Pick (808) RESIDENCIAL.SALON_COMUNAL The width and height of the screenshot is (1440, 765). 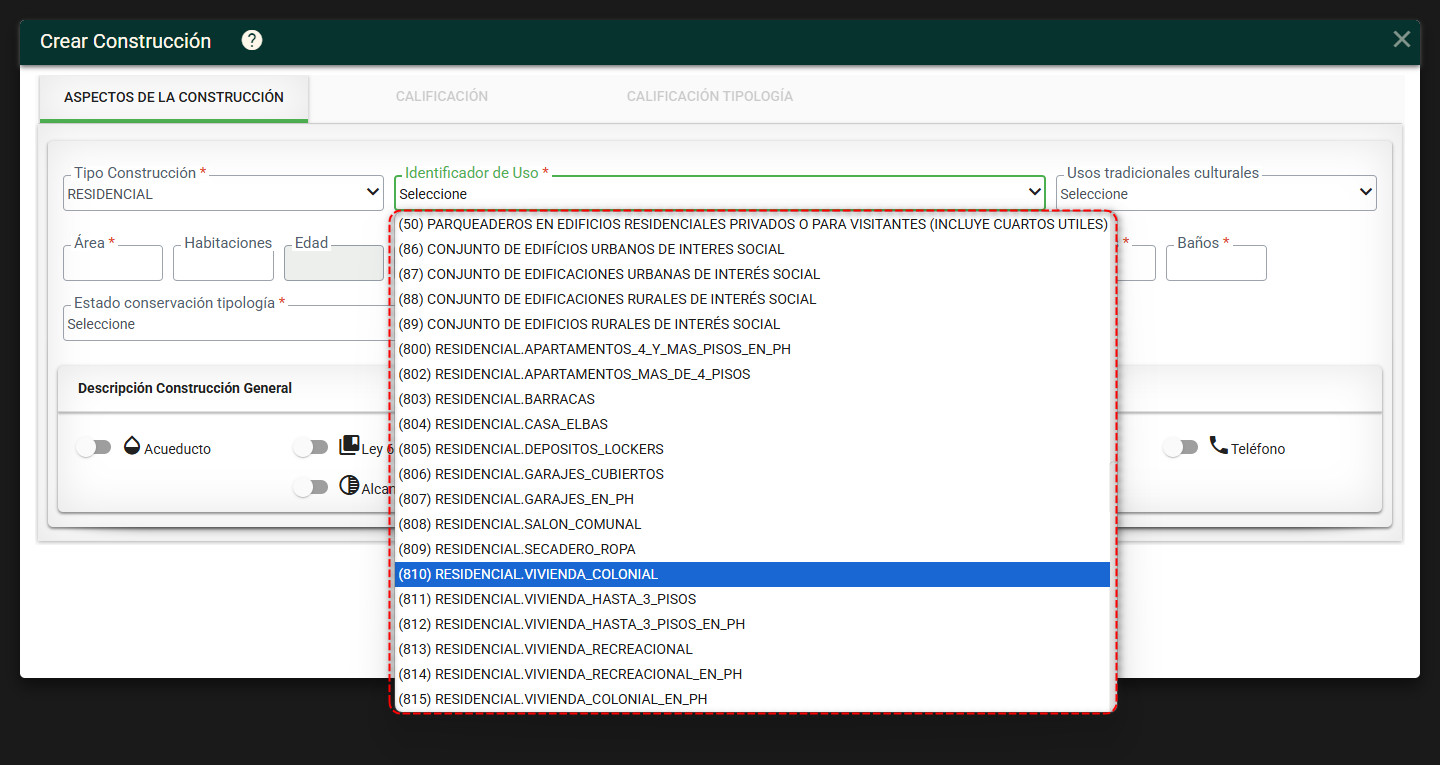click(753, 524)
